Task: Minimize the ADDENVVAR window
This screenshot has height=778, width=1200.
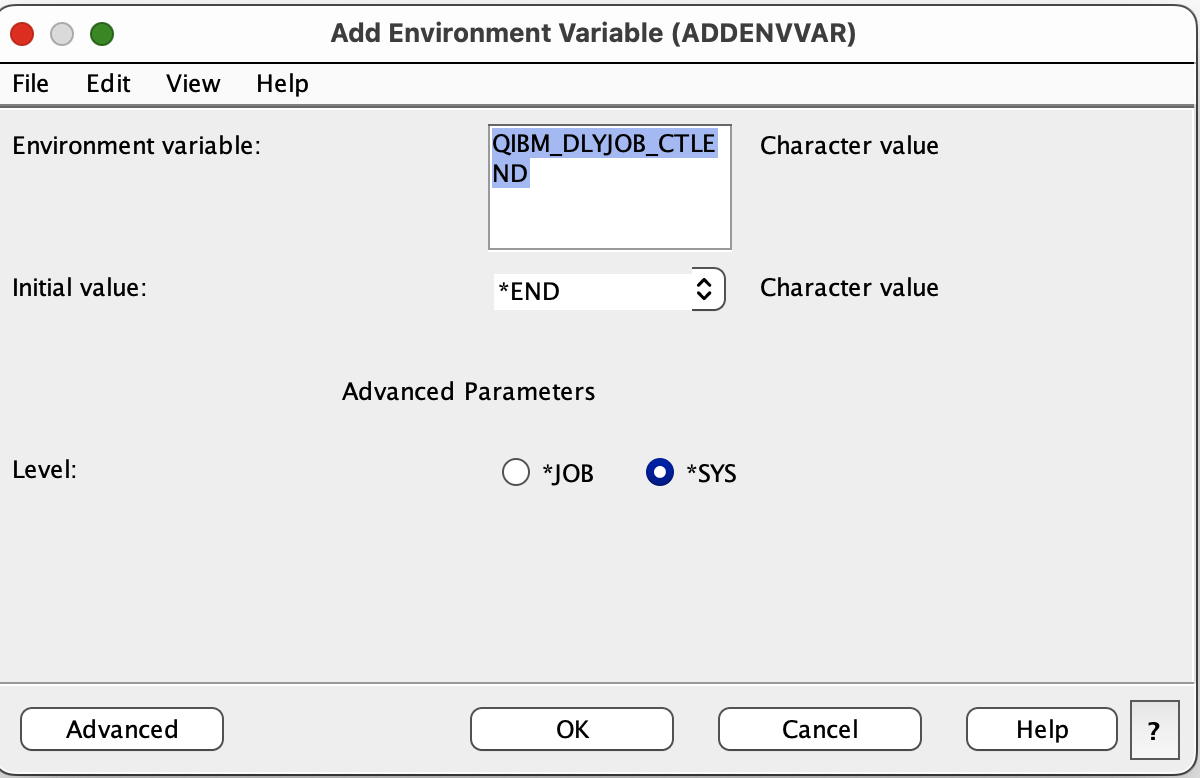Action: (x=62, y=34)
